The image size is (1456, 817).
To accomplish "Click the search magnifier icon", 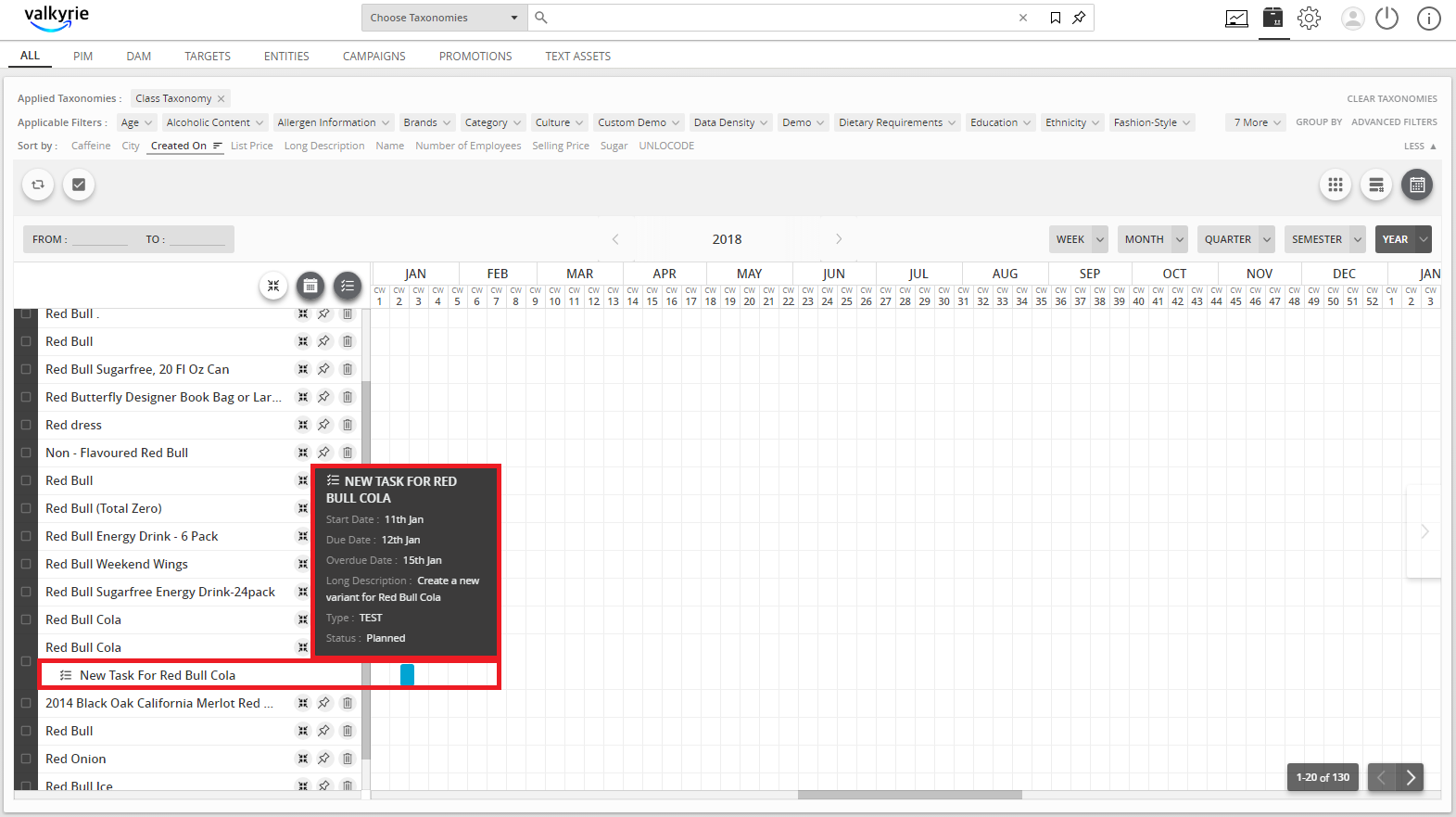I will (x=541, y=18).
